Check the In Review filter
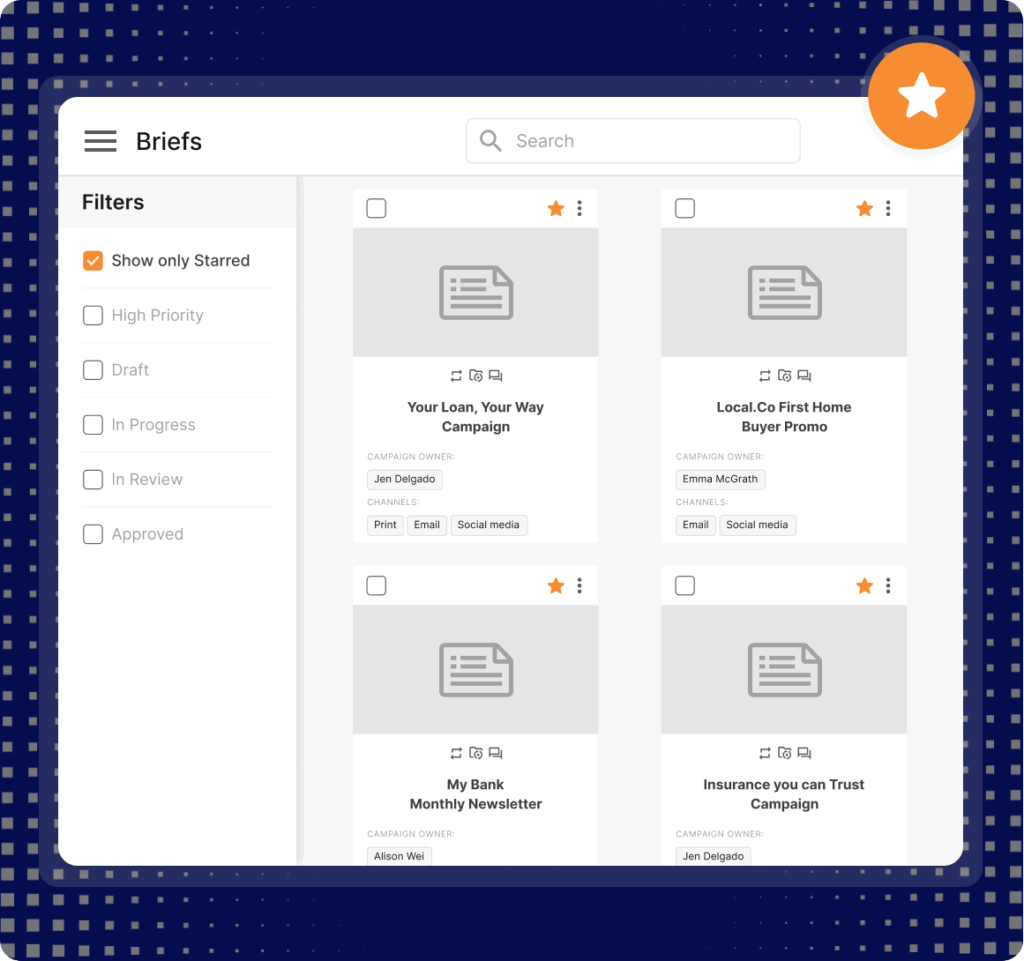The height and width of the screenshot is (961, 1024). point(93,480)
